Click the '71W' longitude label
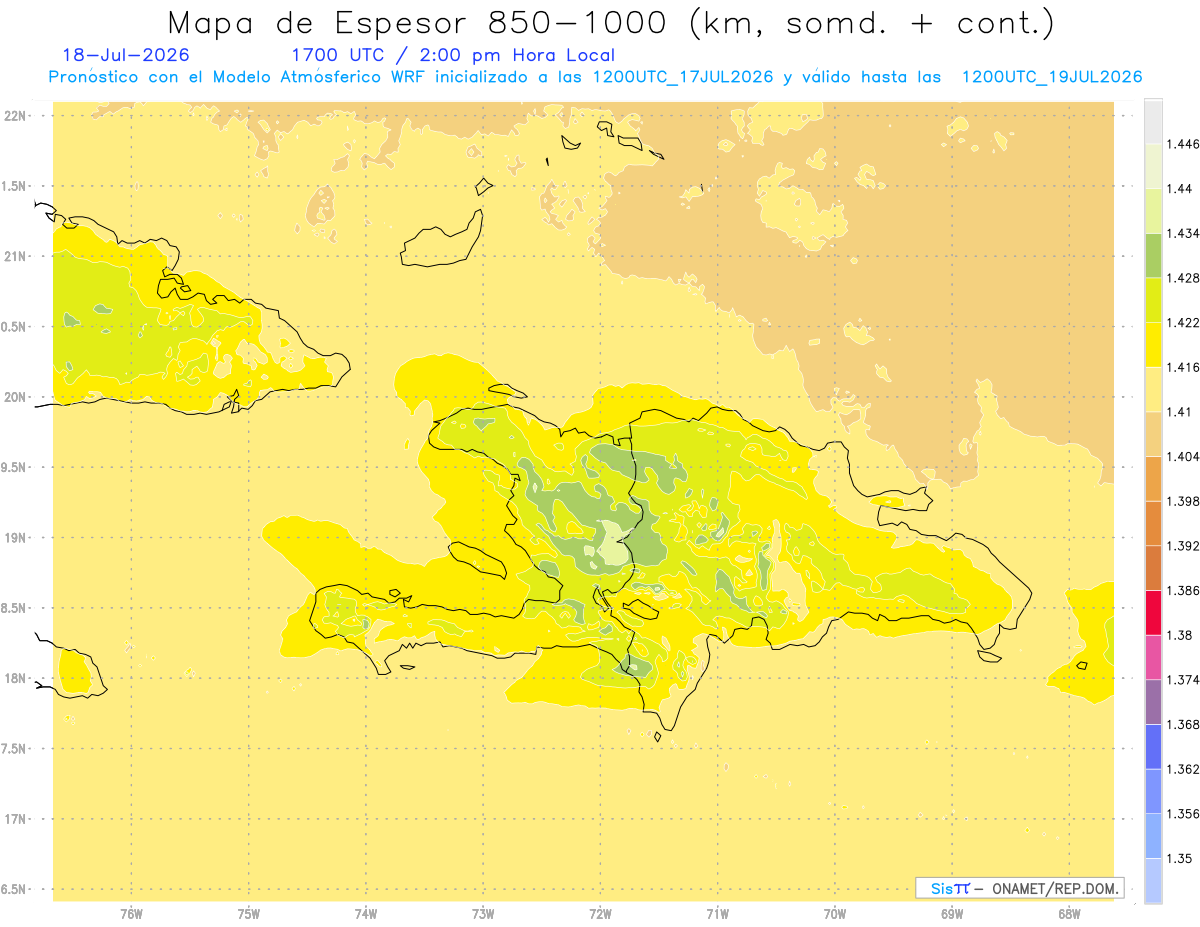 [x=717, y=914]
